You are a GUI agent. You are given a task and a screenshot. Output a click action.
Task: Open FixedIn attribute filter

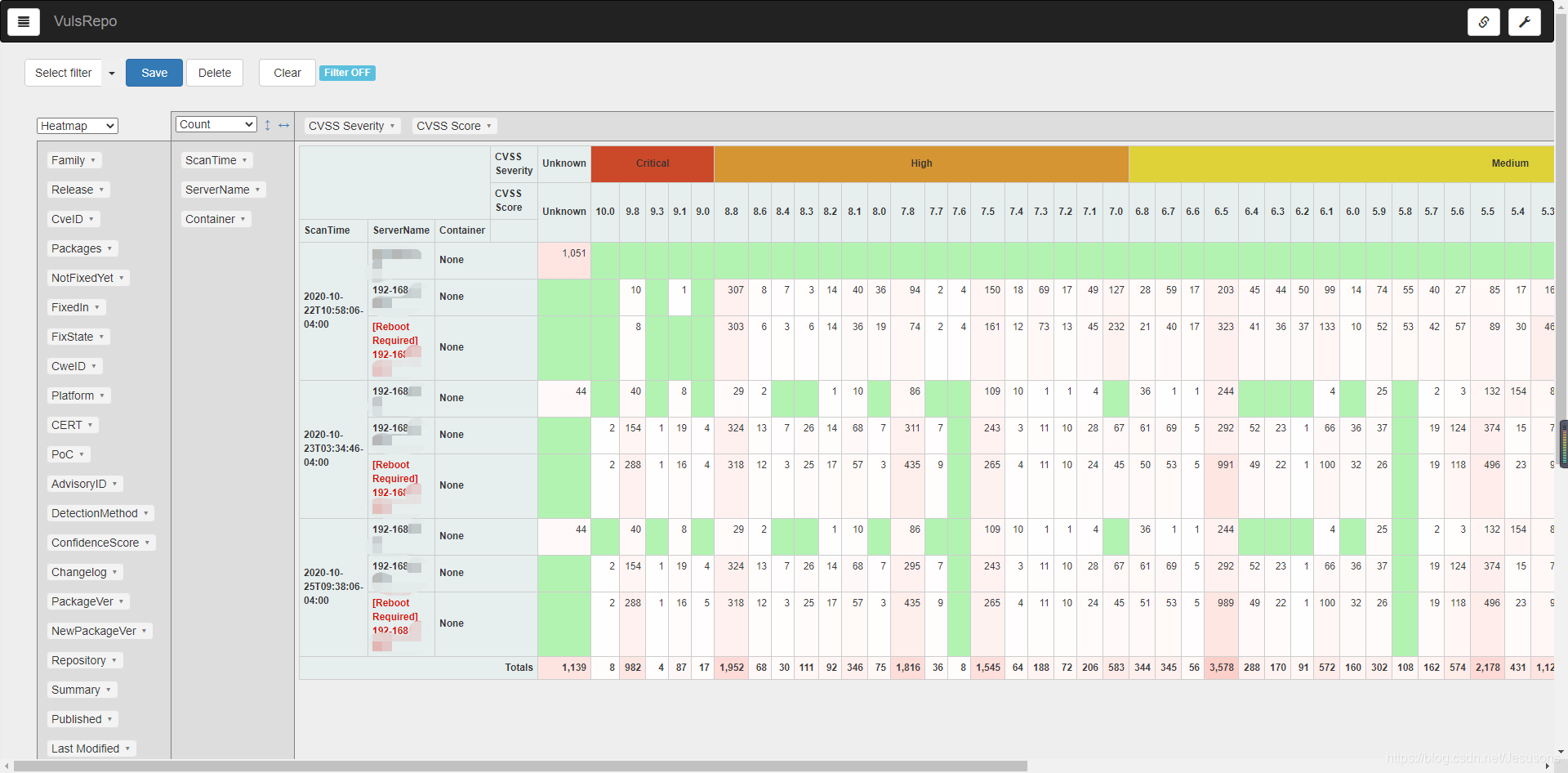(x=97, y=307)
